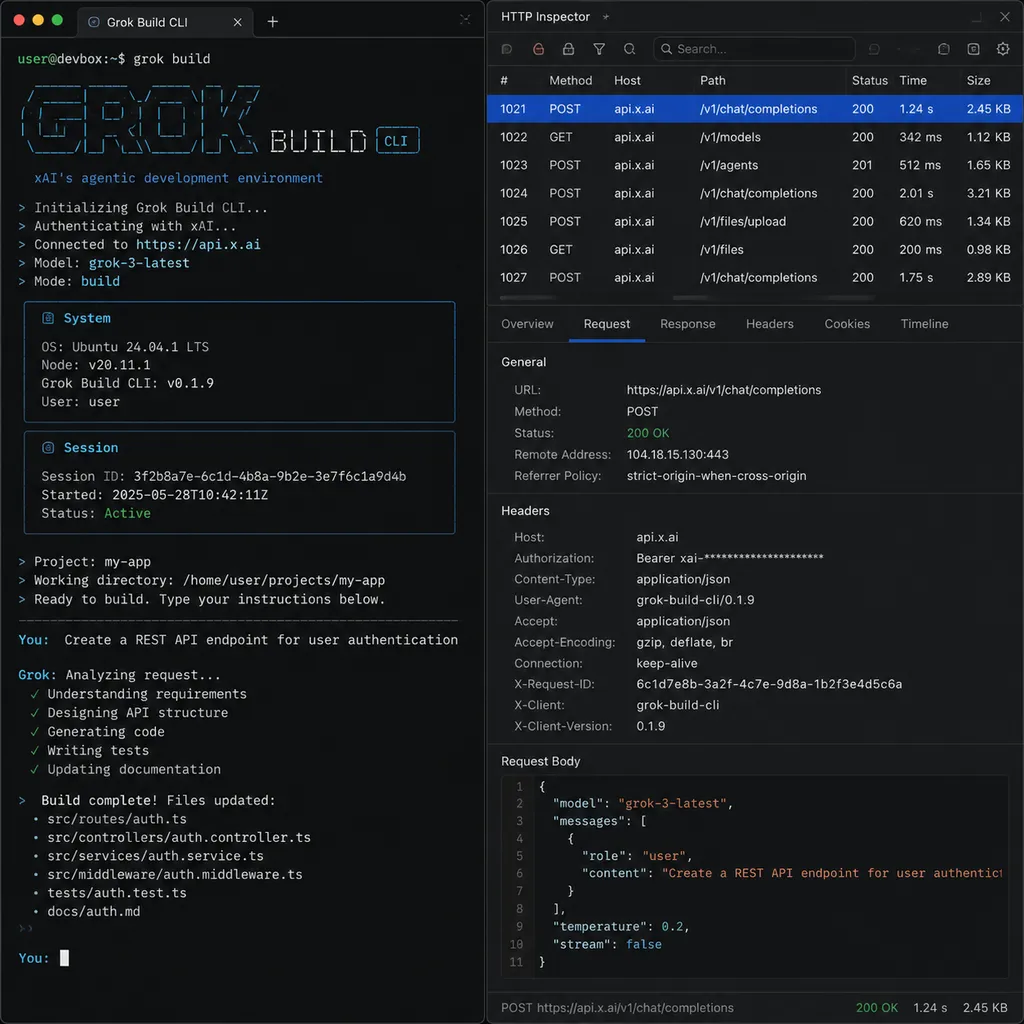Click the Authorization Bearer token value

[729, 558]
